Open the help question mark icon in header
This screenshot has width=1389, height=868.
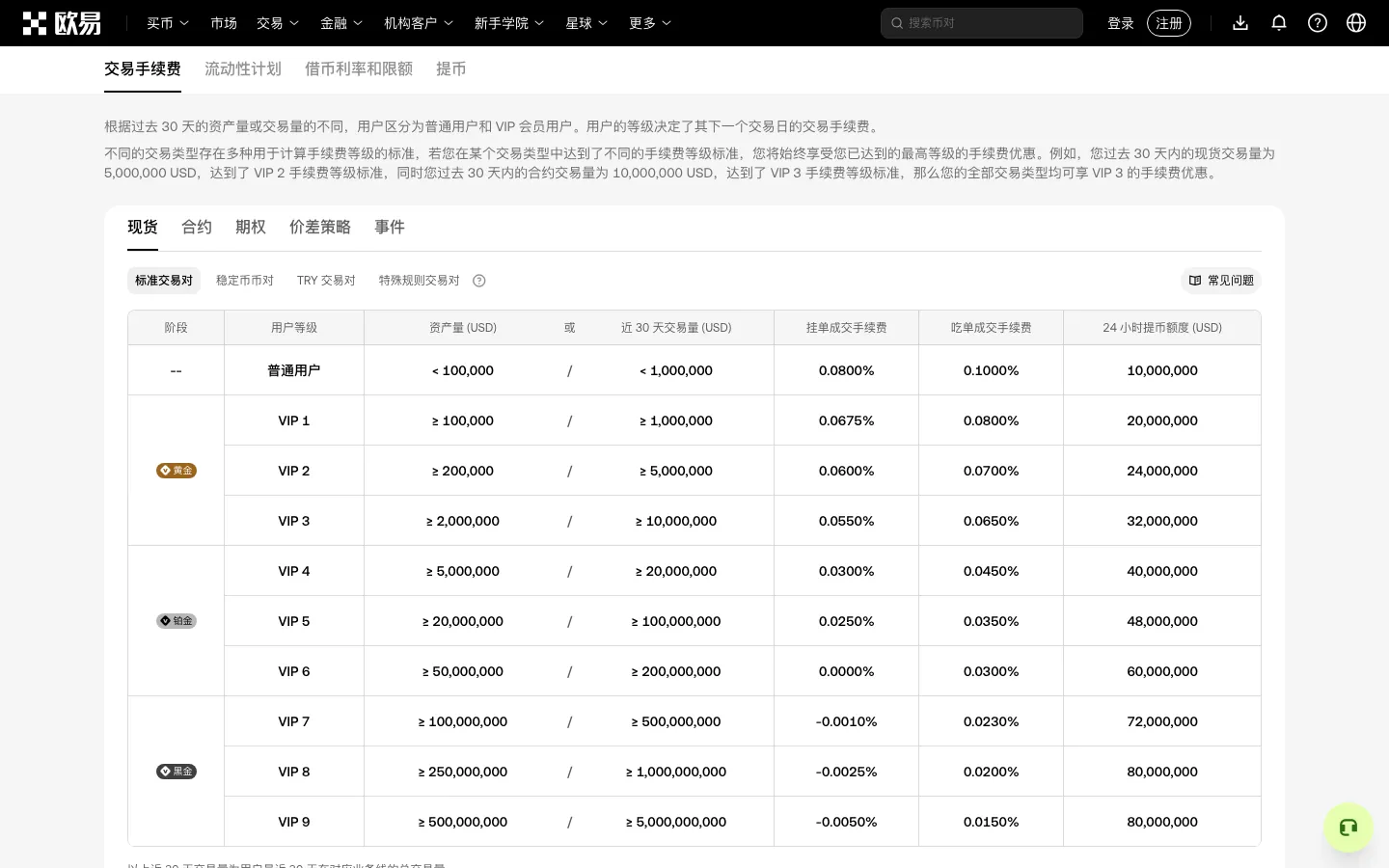click(x=1318, y=23)
